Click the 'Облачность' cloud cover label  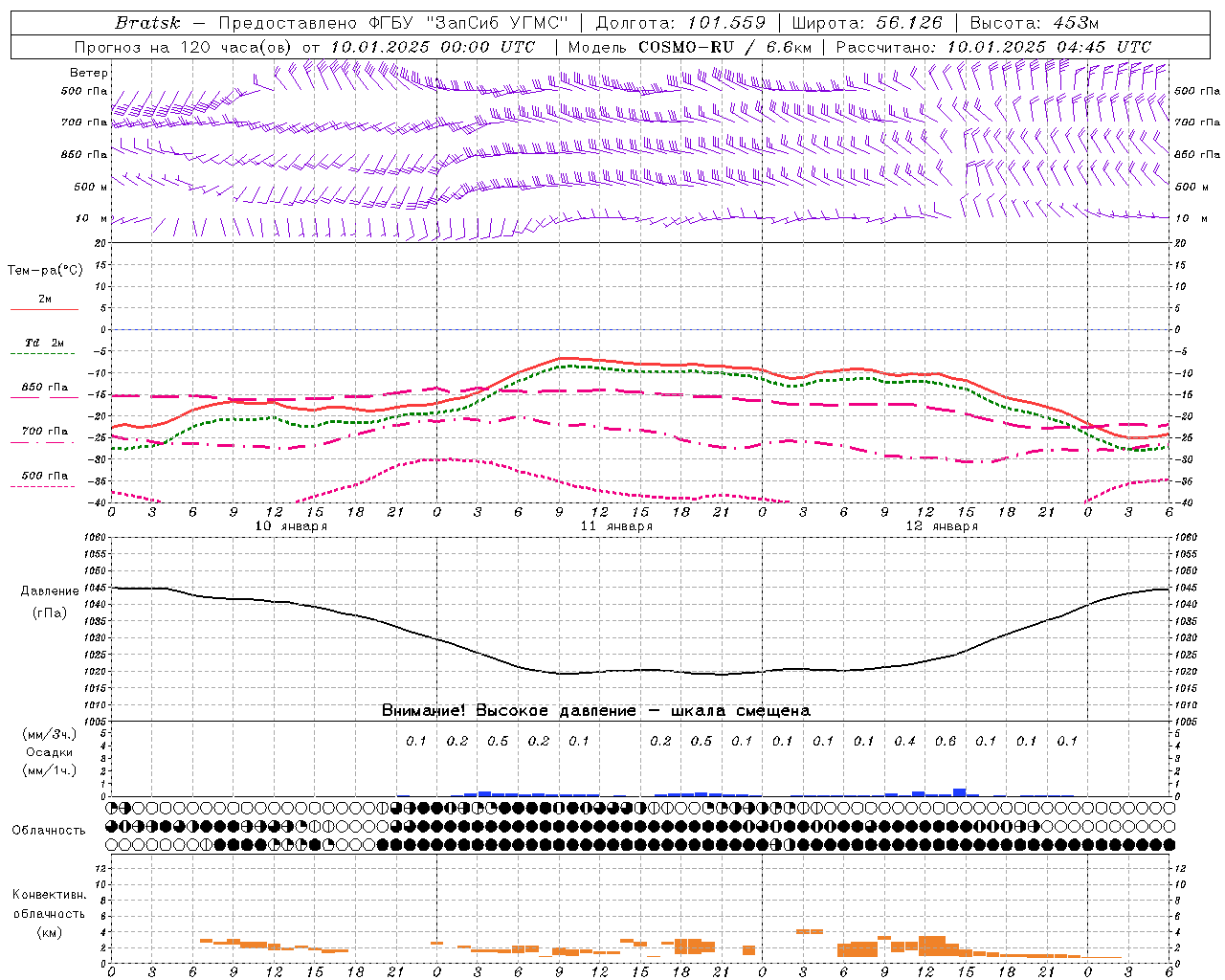click(49, 830)
